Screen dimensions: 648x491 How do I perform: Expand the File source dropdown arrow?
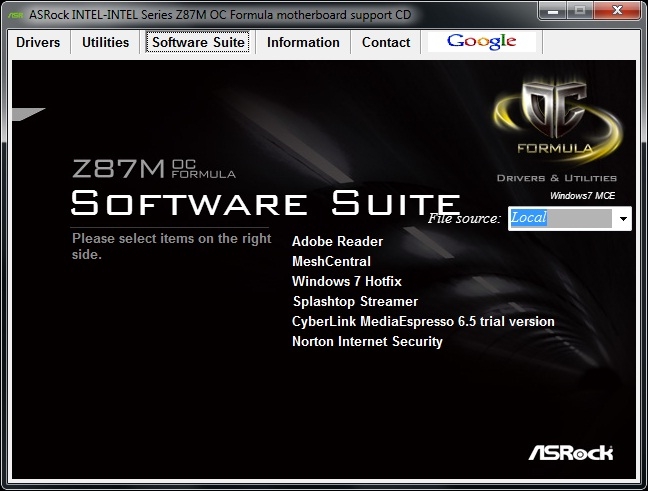click(x=623, y=218)
